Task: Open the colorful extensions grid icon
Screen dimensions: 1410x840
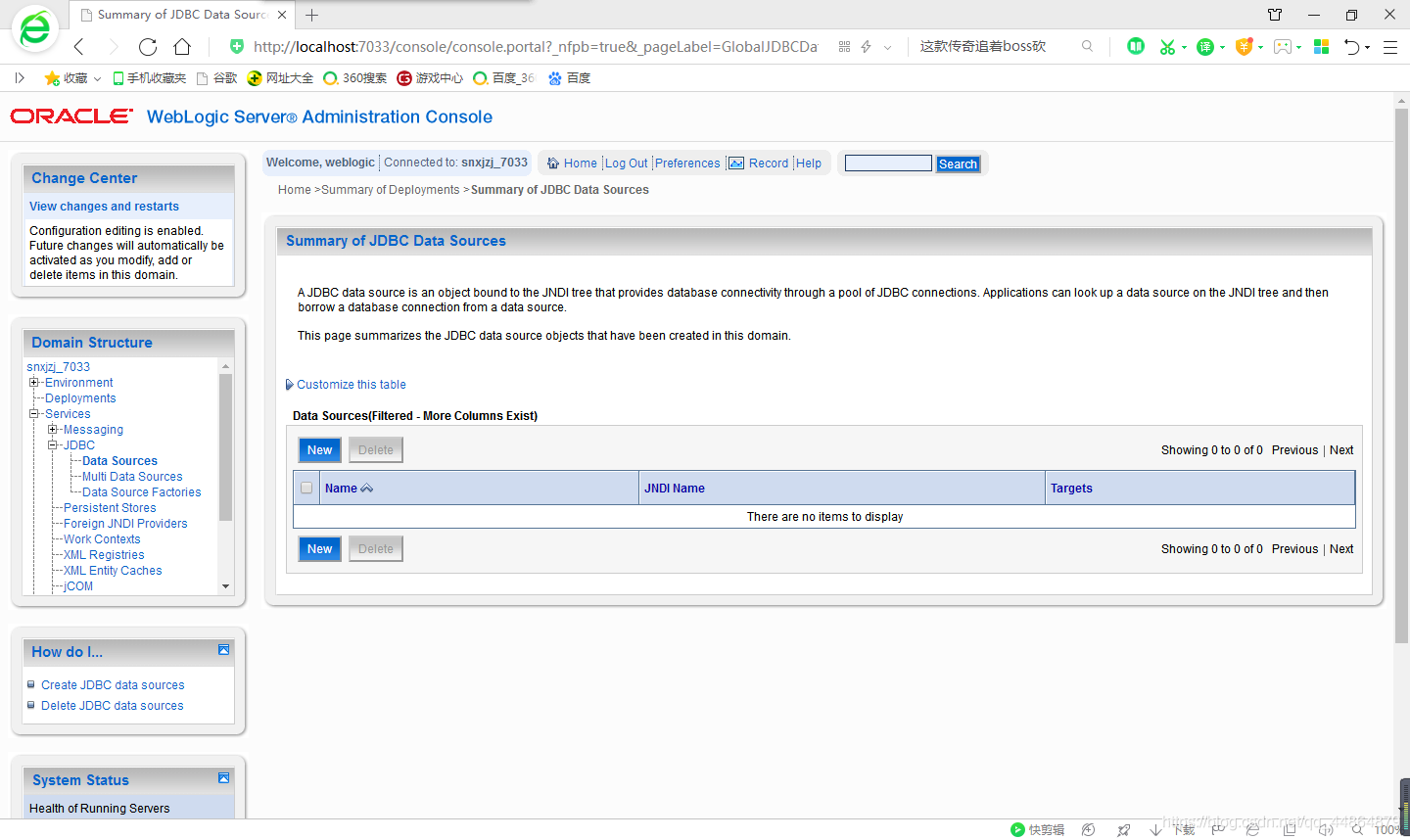Action: pyautogui.click(x=1321, y=46)
